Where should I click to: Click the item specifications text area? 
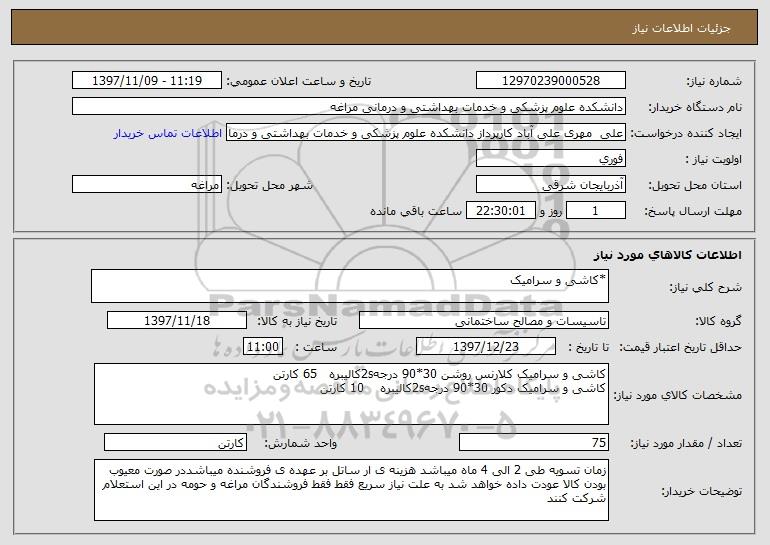[351, 394]
